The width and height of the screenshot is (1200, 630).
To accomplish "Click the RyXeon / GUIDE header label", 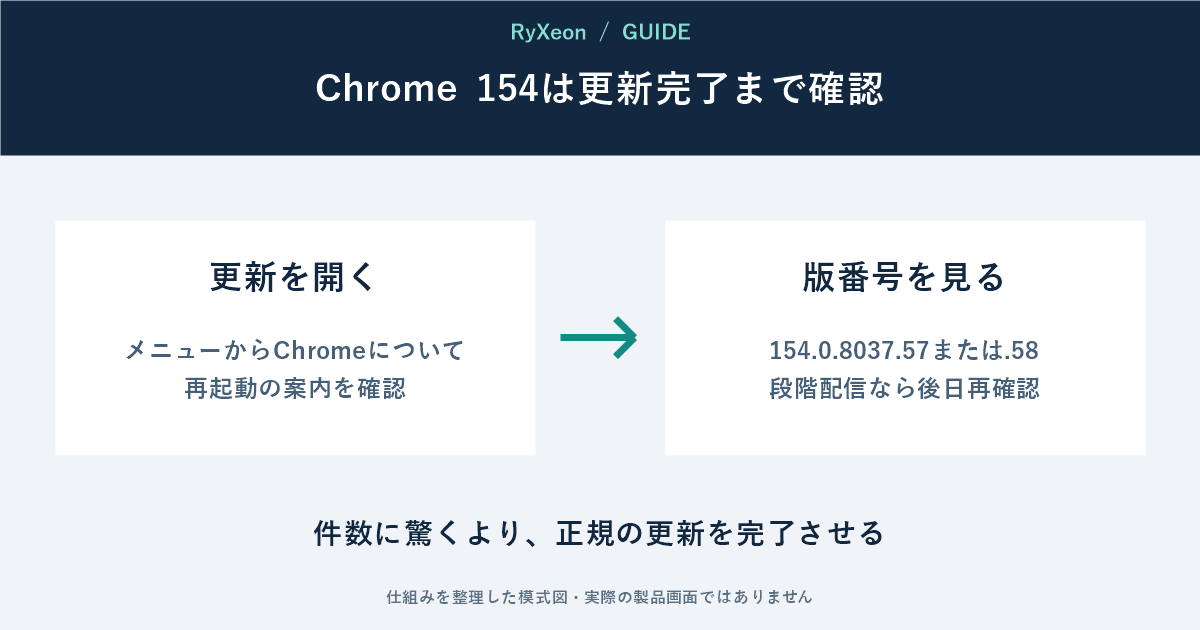I will (600, 32).
